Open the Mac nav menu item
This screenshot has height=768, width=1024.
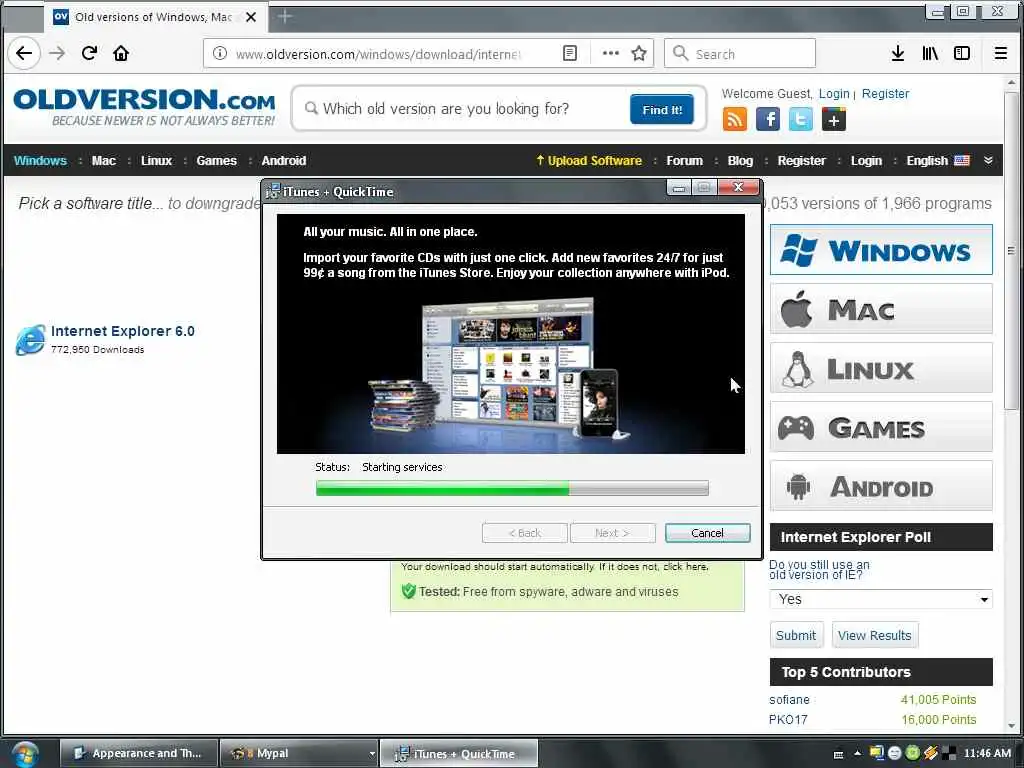click(x=104, y=161)
